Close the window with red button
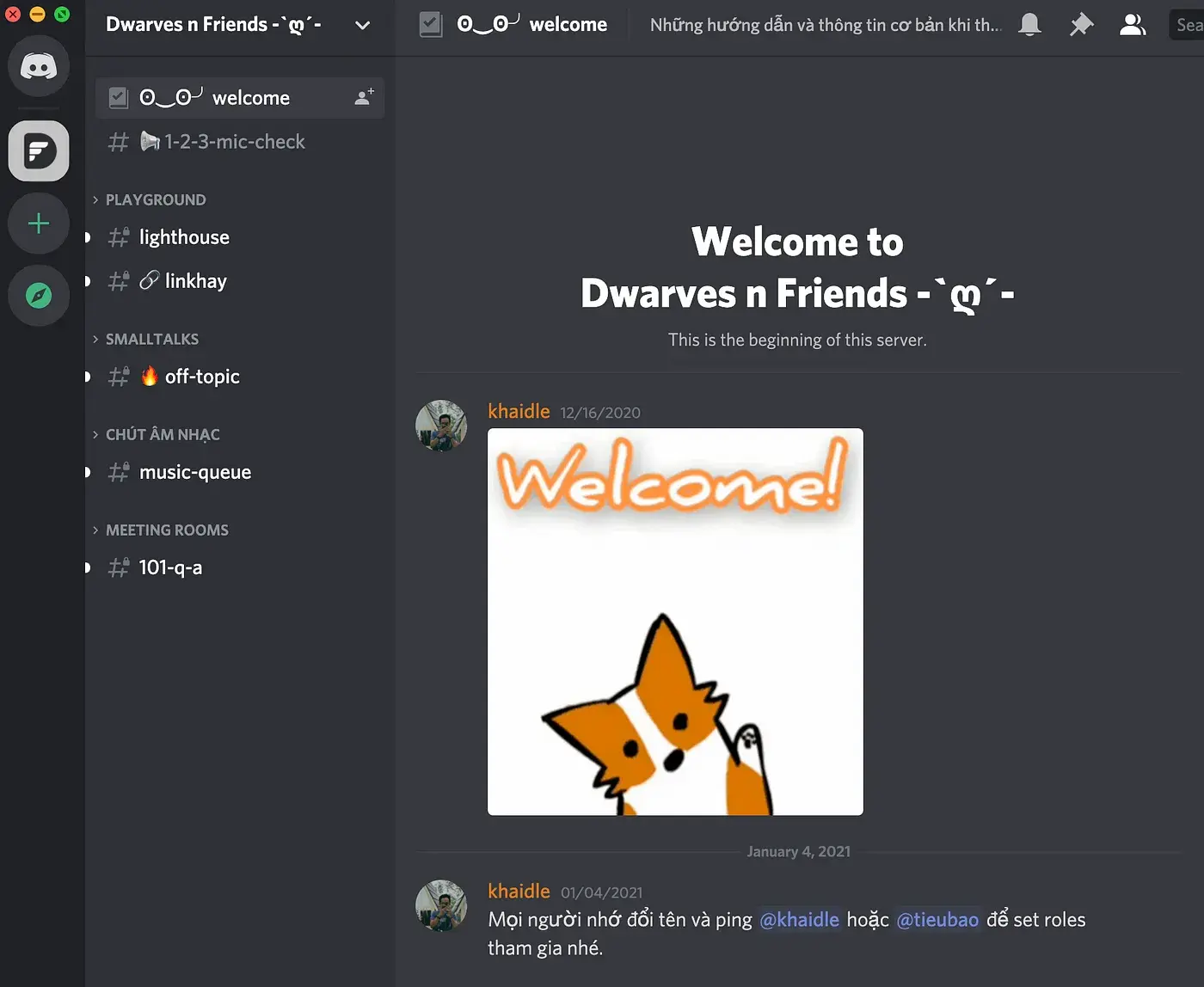This screenshot has width=1204, height=987. click(13, 14)
